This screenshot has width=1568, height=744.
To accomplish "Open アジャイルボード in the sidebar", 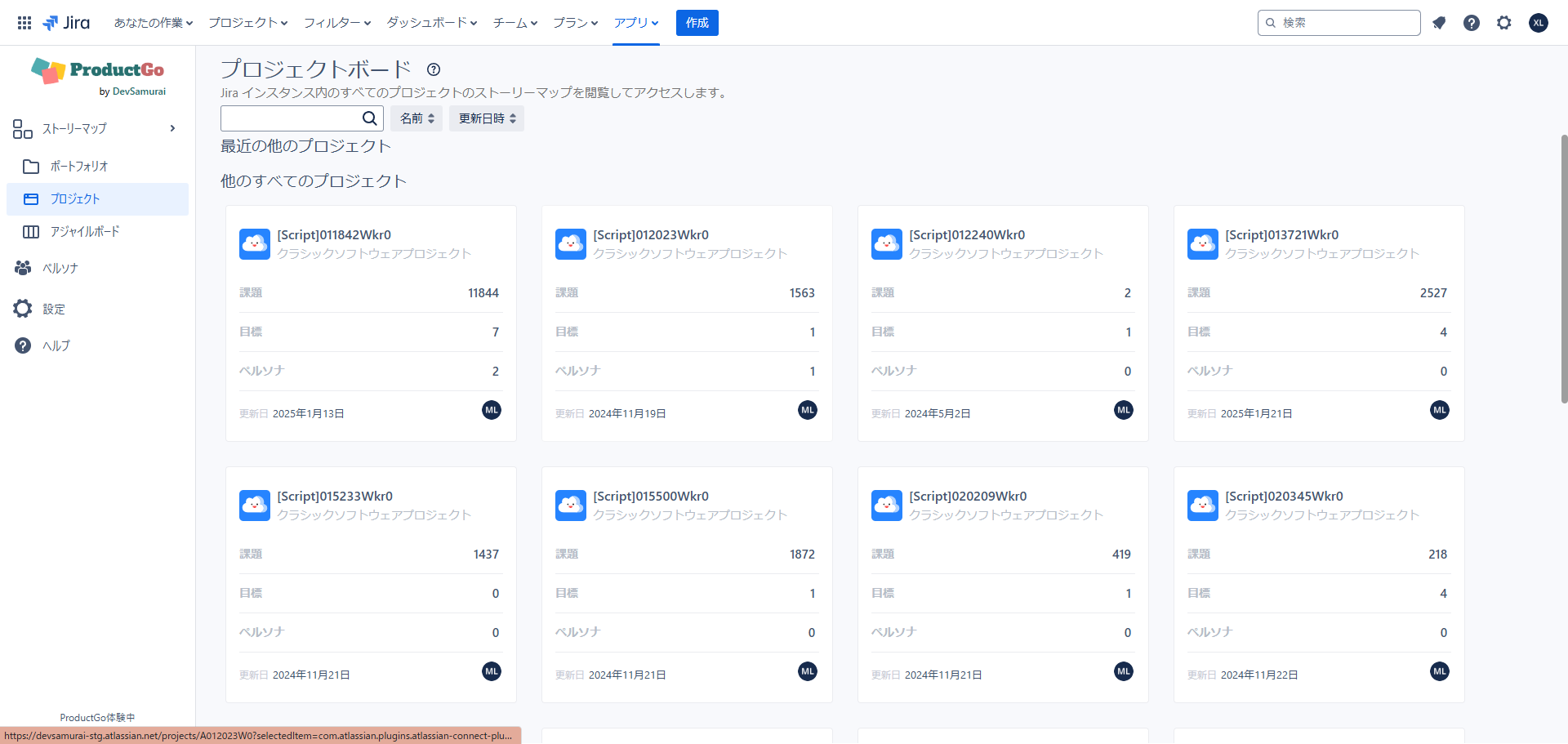I will click(85, 232).
